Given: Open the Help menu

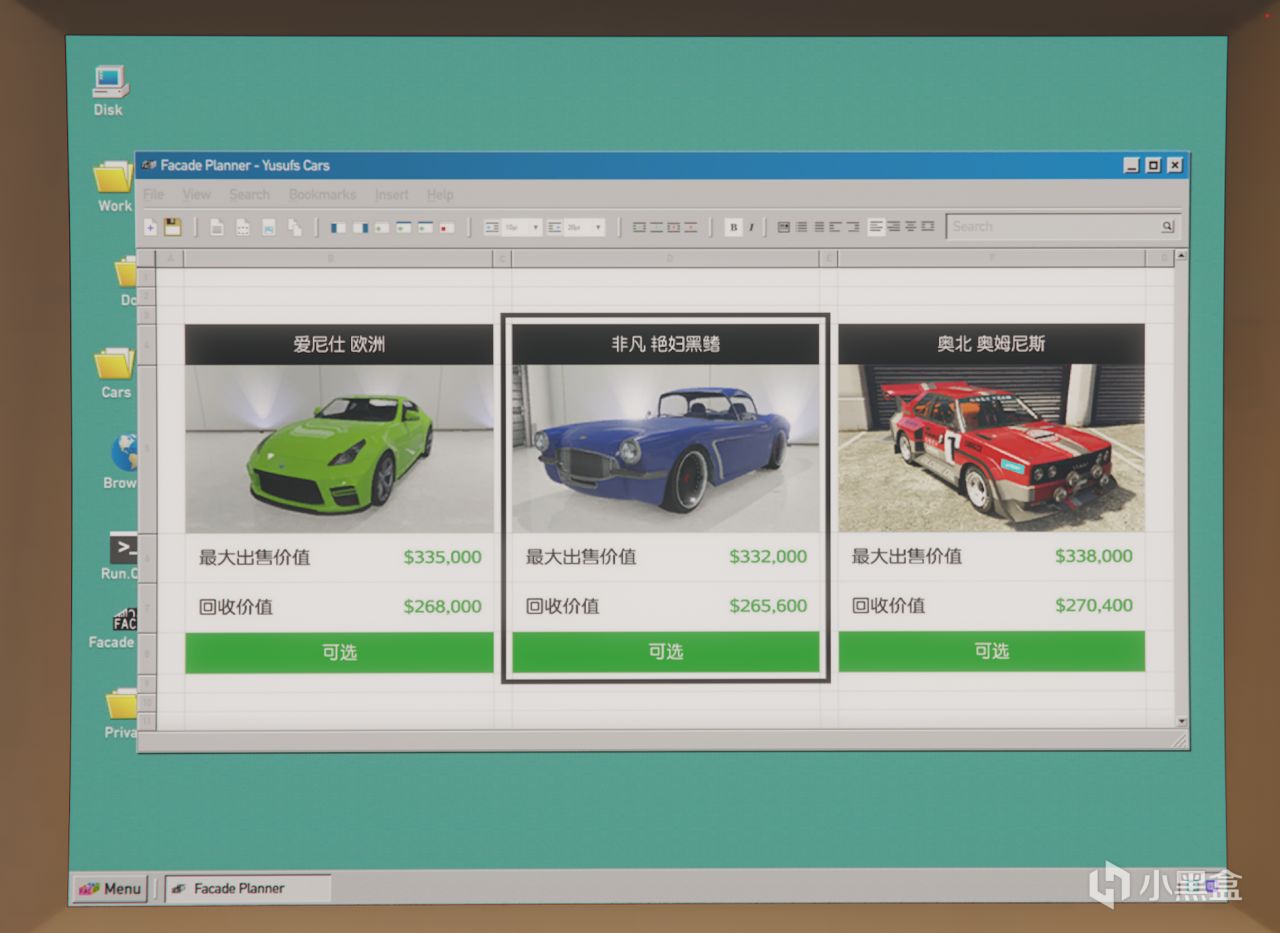Looking at the screenshot, I should click(440, 194).
